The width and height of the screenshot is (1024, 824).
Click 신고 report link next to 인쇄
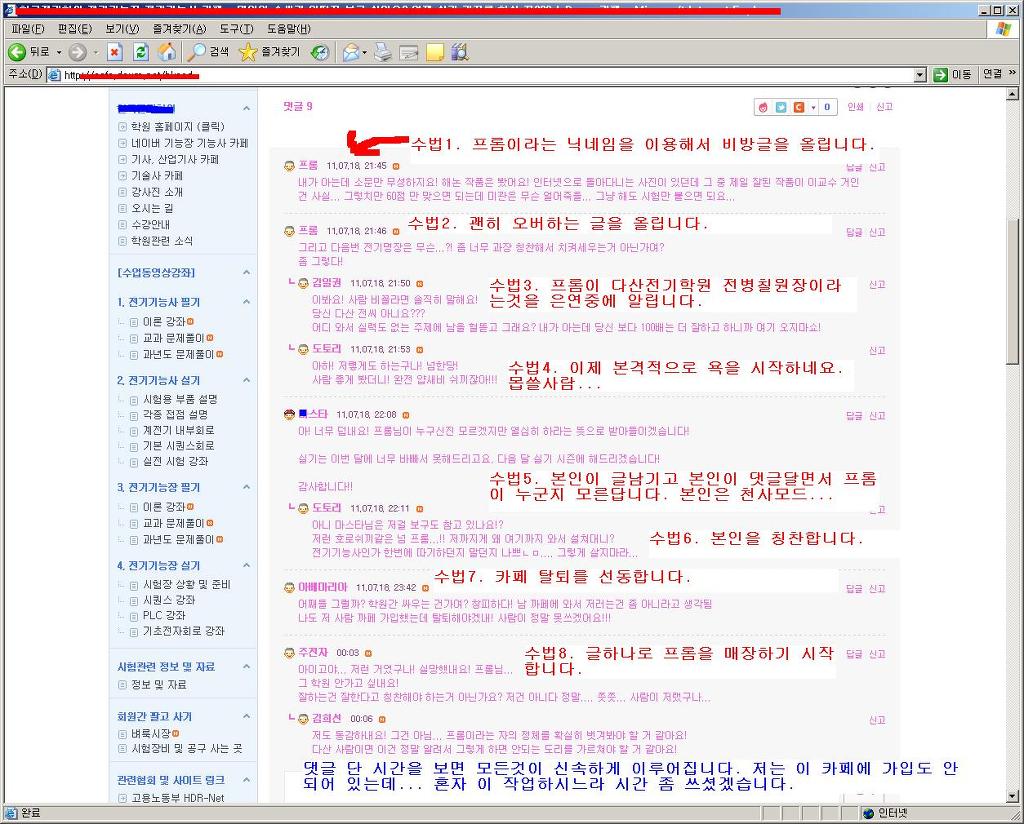point(884,107)
